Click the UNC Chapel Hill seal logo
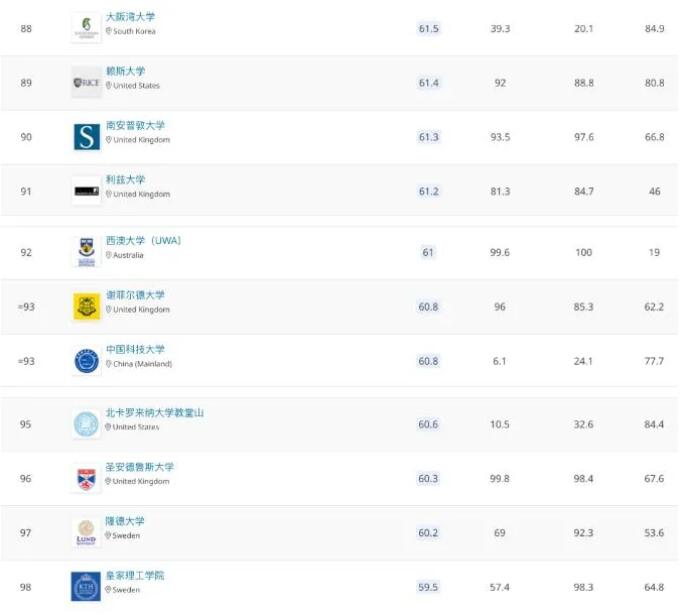 86,424
